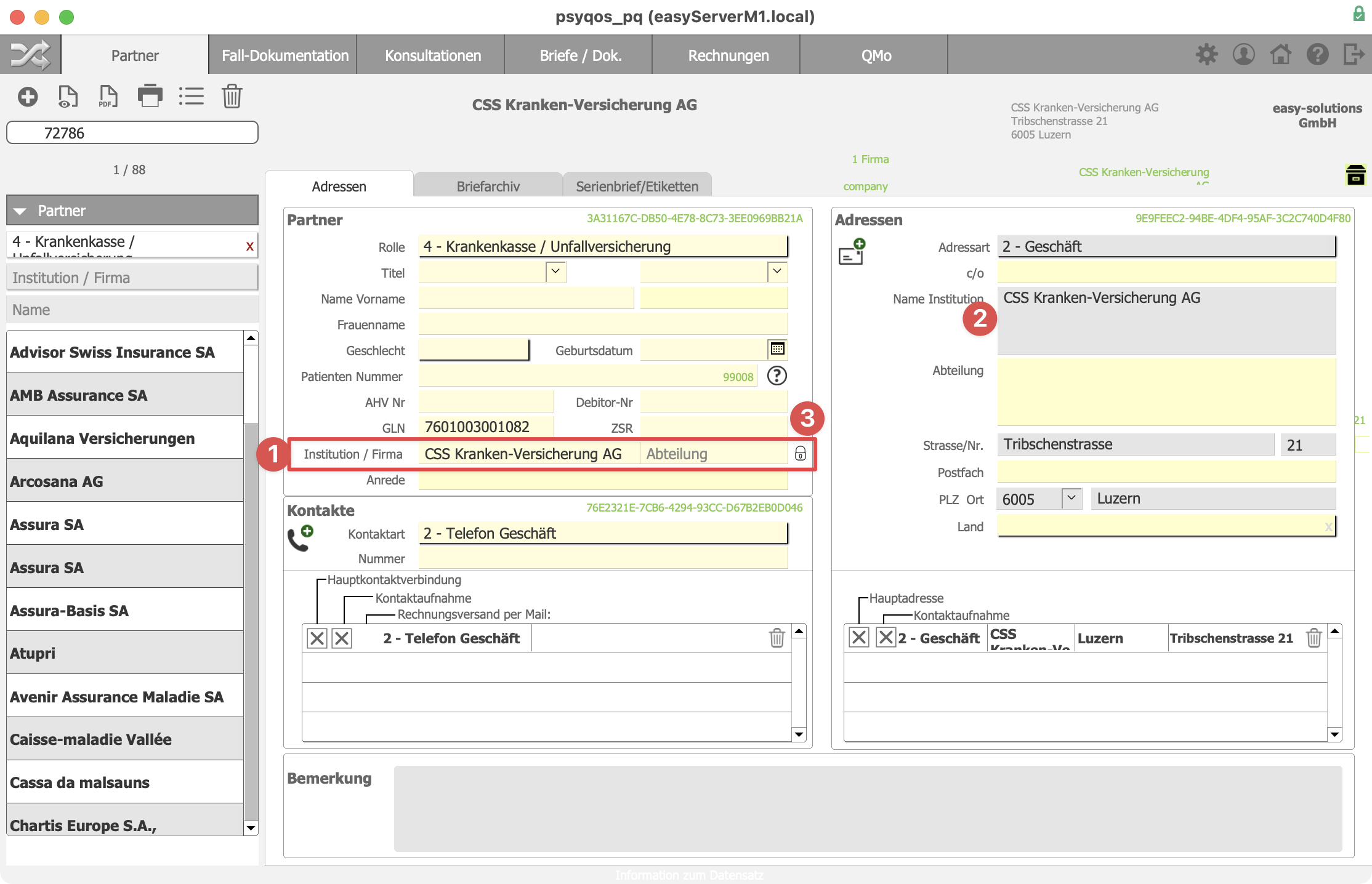Click the new record plus icon

pos(28,96)
